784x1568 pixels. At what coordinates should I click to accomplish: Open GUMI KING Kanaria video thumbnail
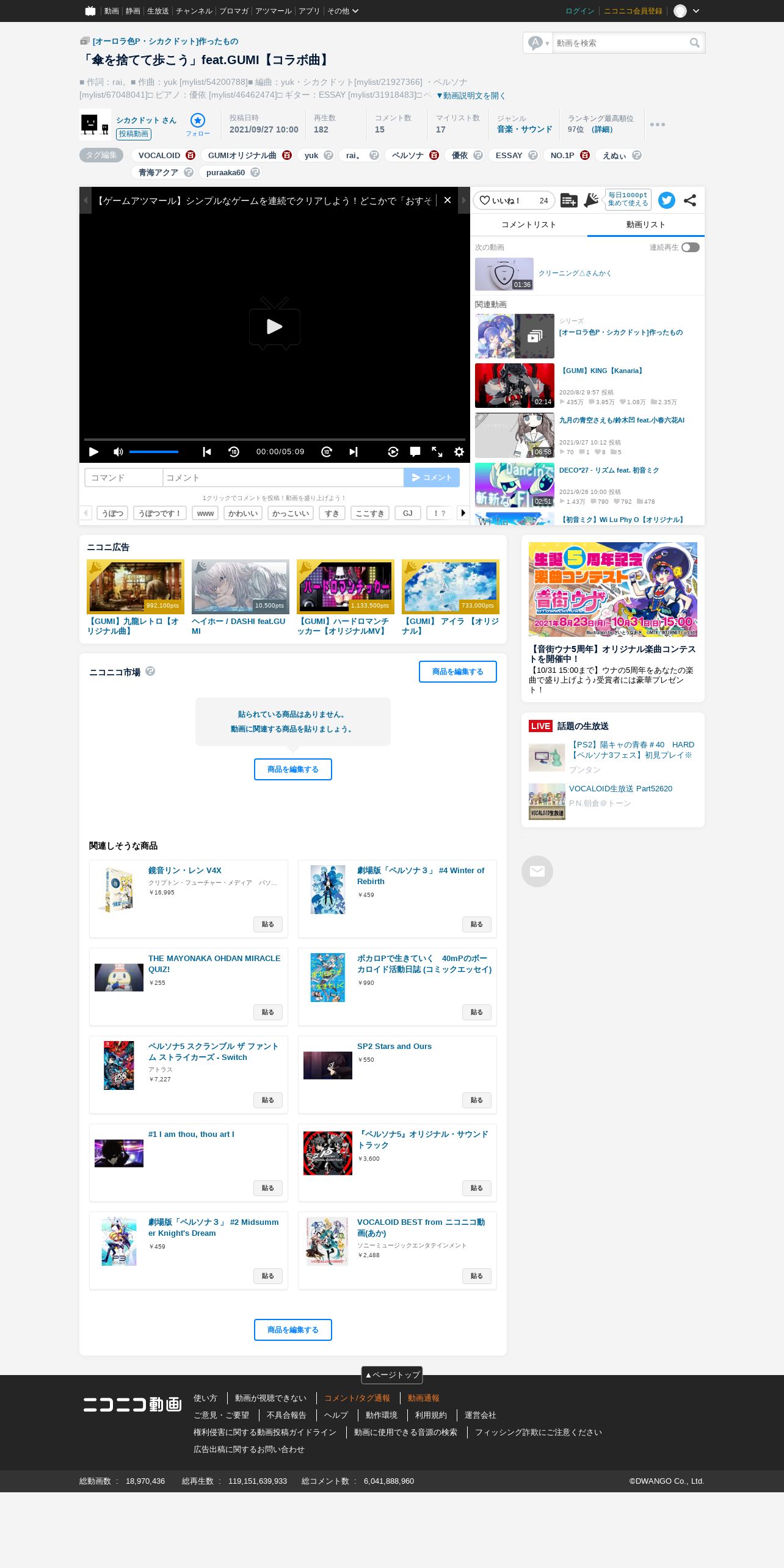[x=515, y=385]
